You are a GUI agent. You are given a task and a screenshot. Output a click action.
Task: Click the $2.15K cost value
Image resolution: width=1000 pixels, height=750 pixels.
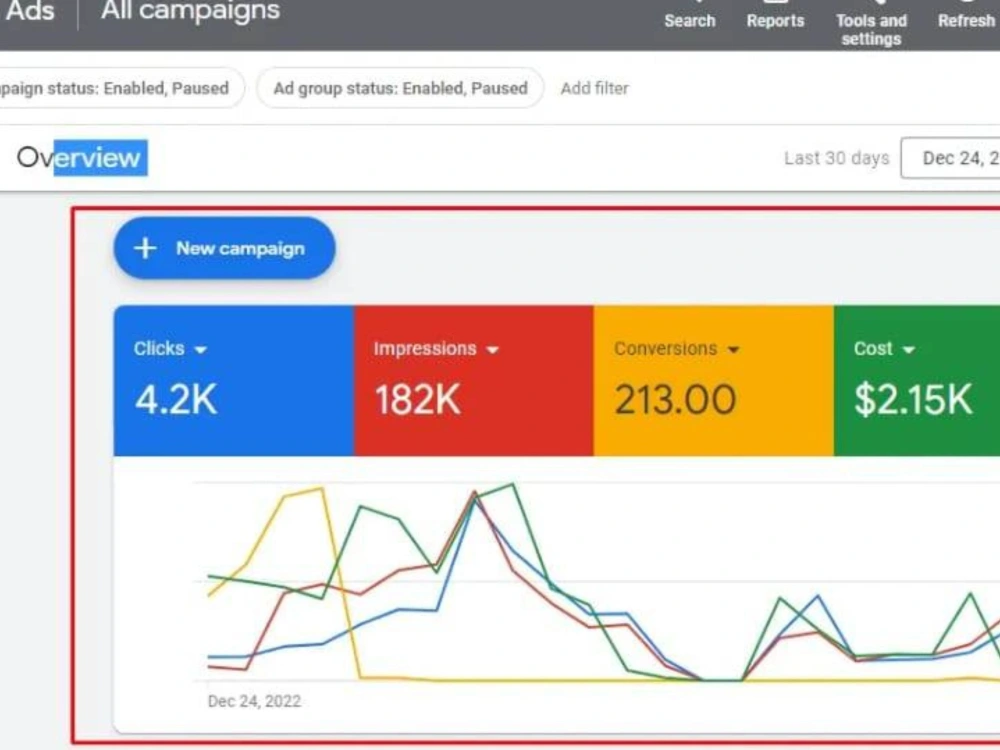[x=913, y=400]
